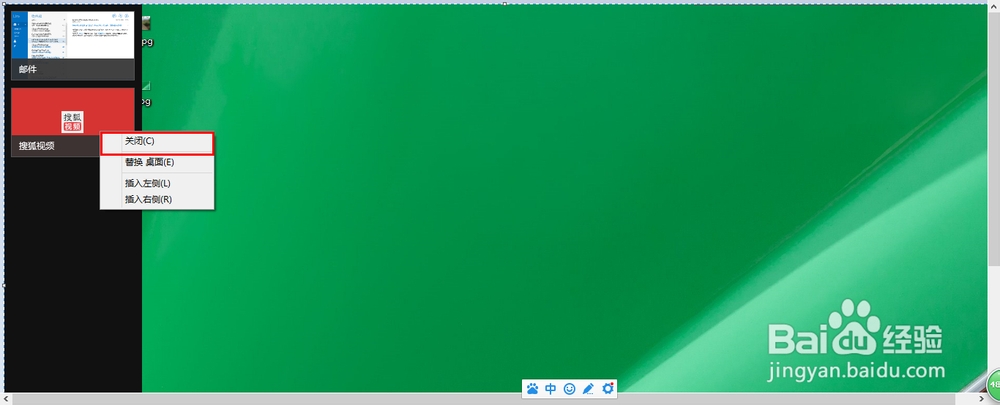Click the pen handwriting icon in the IME bar

pyautogui.click(x=588, y=388)
